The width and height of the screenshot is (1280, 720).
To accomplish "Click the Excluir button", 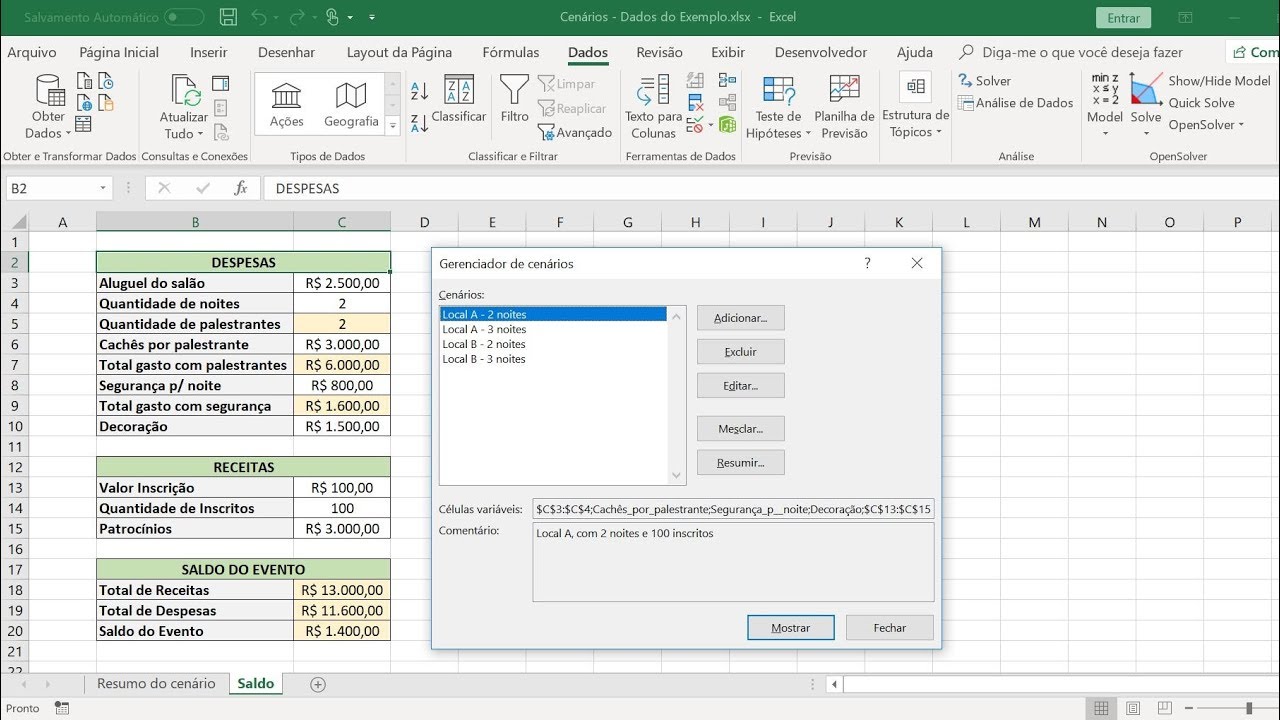I will pos(740,352).
